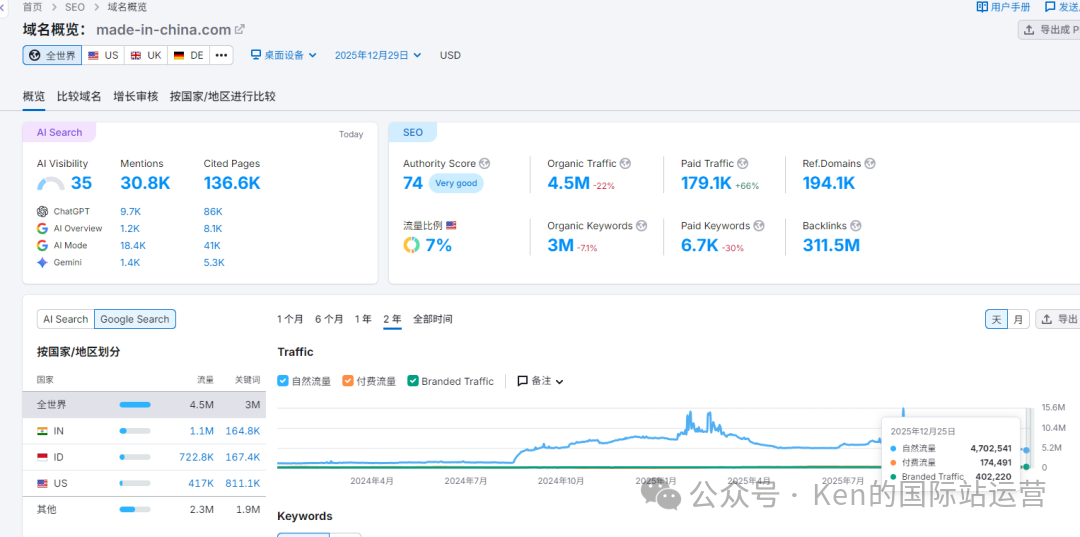
Task: Click the traffic share donut icon
Action: [x=412, y=245]
